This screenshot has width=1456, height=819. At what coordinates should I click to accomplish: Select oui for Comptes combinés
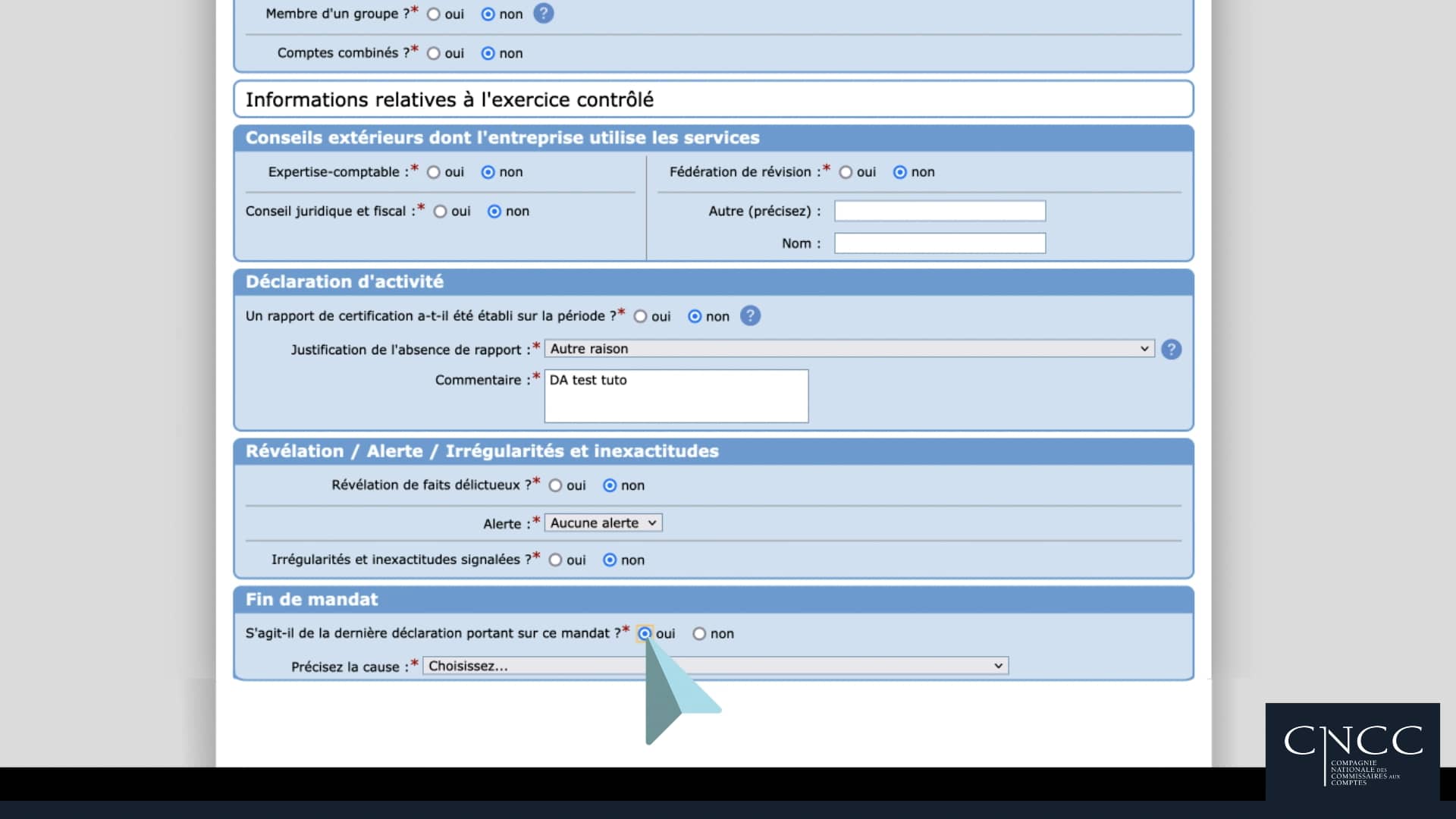pyautogui.click(x=433, y=54)
